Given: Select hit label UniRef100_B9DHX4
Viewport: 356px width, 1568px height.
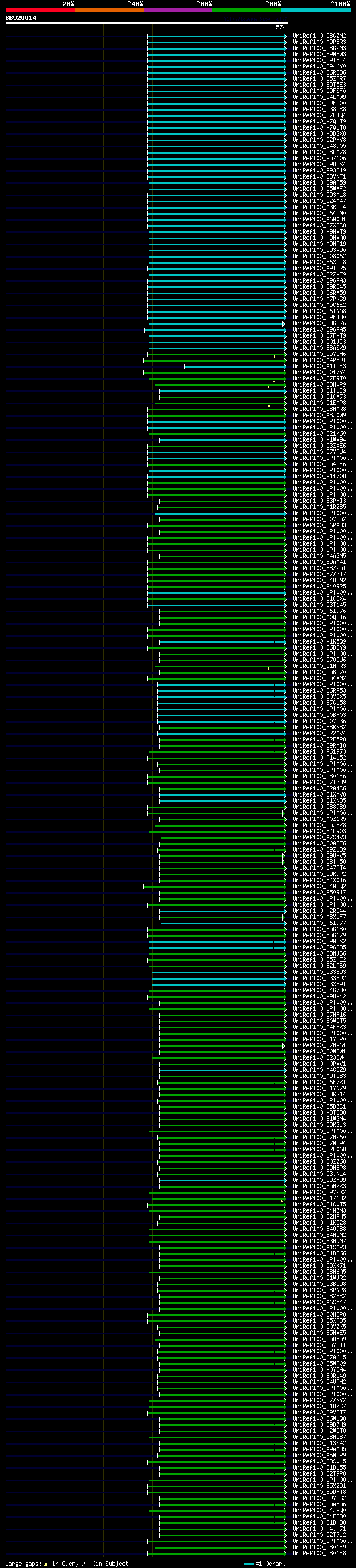Looking at the screenshot, I should [x=319, y=164].
